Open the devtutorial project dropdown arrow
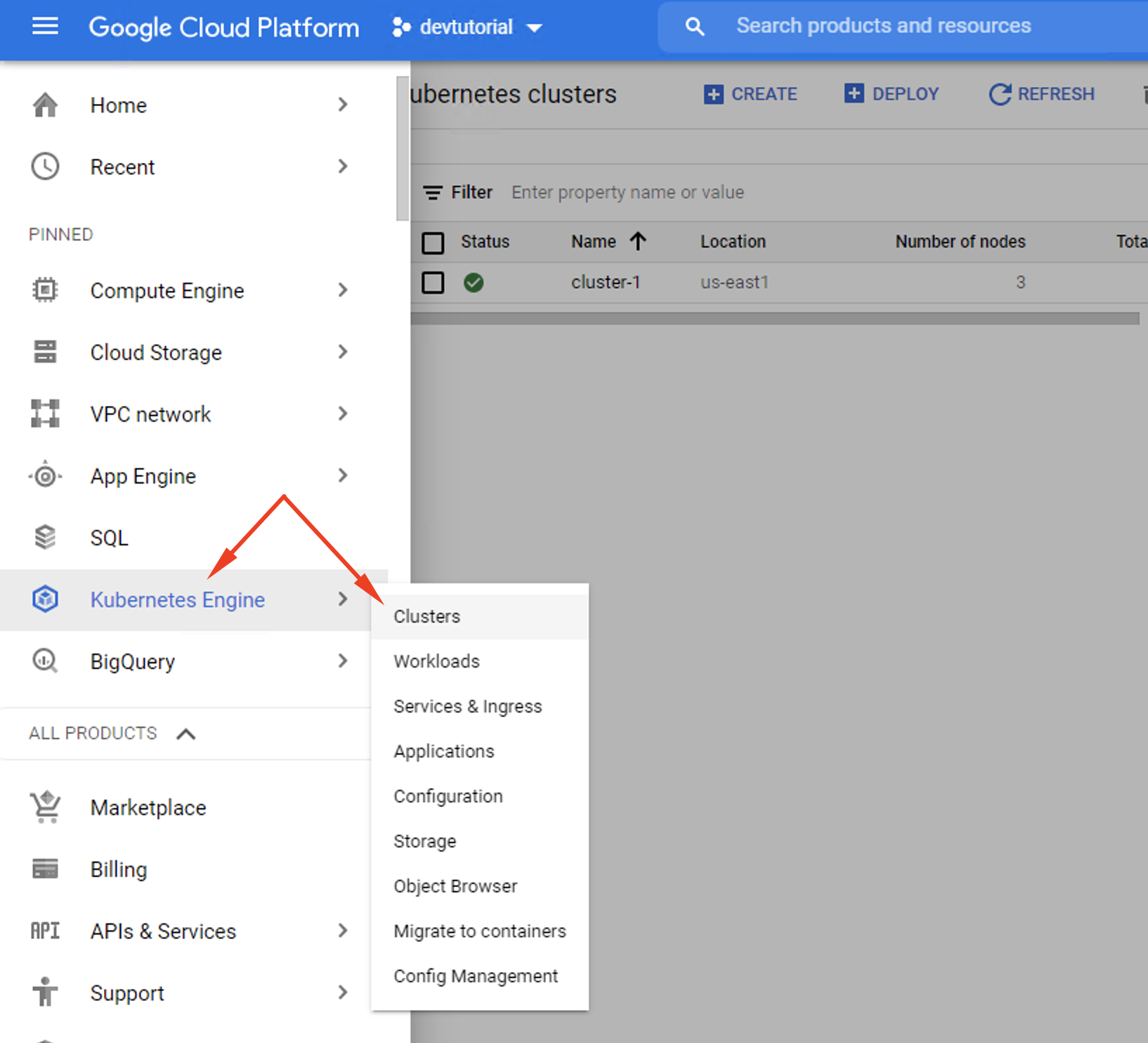The height and width of the screenshot is (1043, 1148). pyautogui.click(x=535, y=28)
